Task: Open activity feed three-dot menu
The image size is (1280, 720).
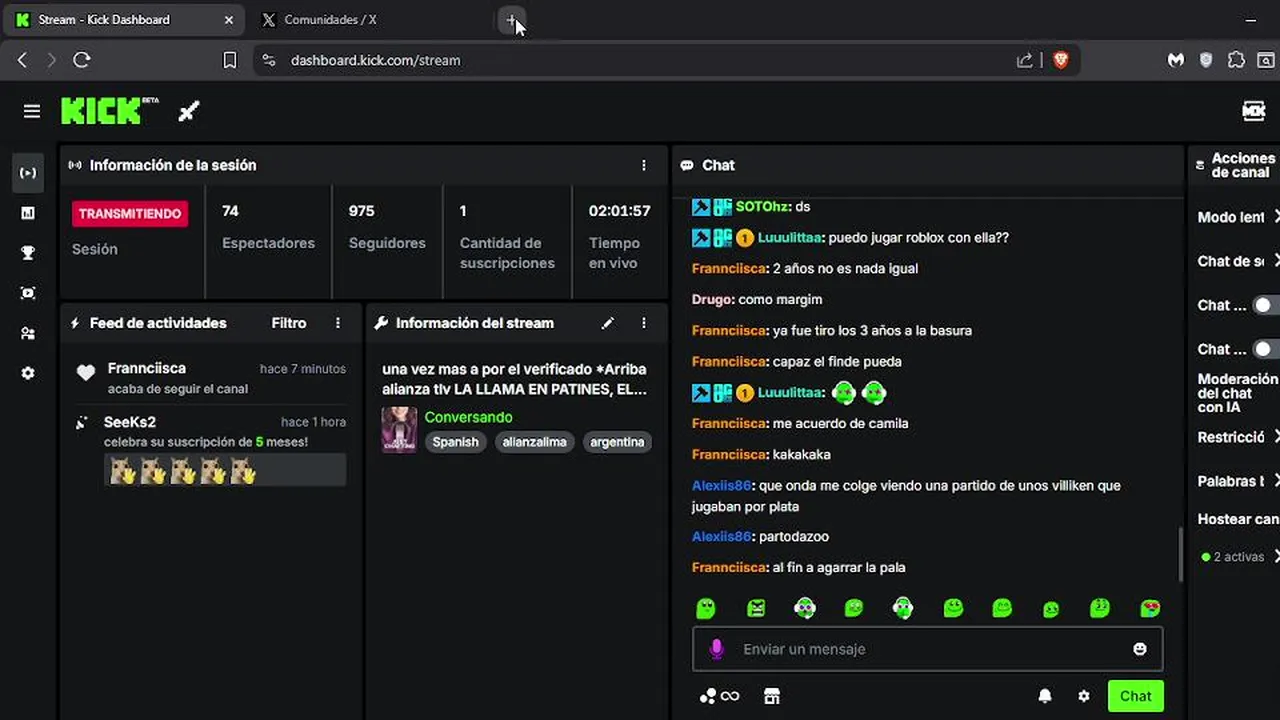Action: [x=338, y=323]
